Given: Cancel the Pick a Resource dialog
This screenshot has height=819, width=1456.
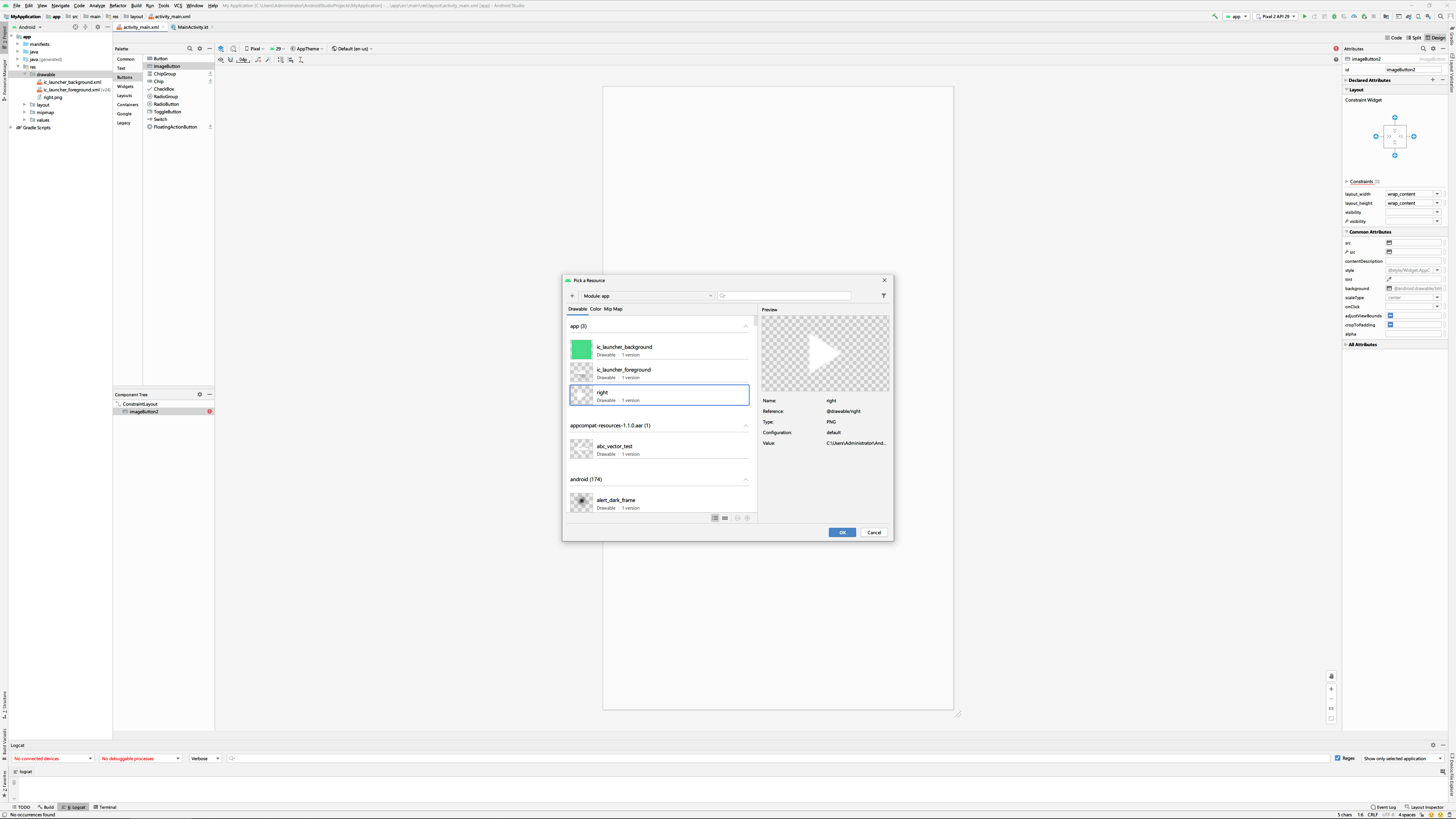Looking at the screenshot, I should [874, 532].
